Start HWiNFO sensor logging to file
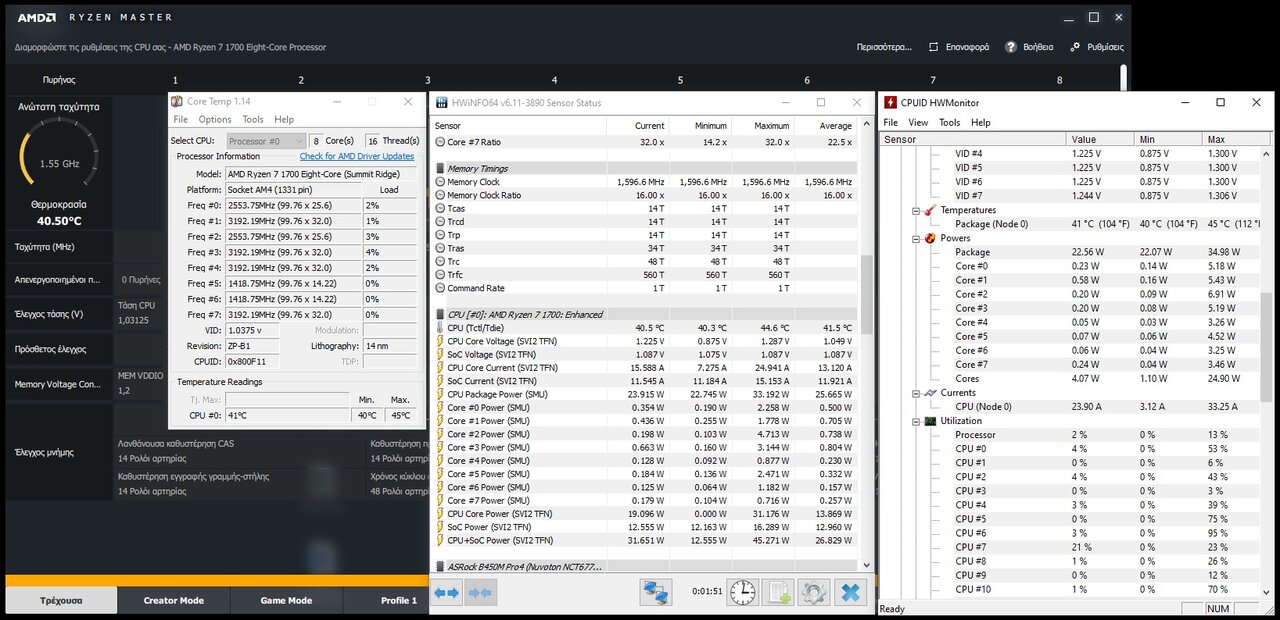 point(778,593)
